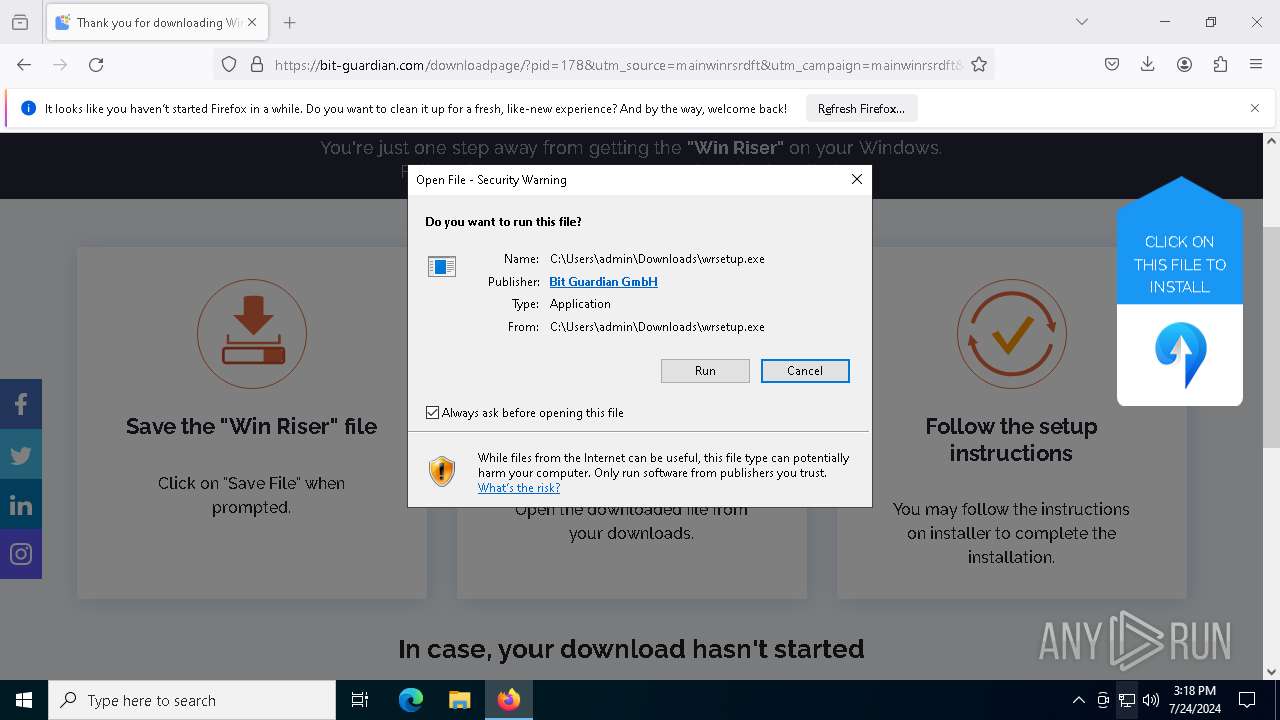
Task: Close the Open File - Security Warning dialog
Action: coord(856,179)
